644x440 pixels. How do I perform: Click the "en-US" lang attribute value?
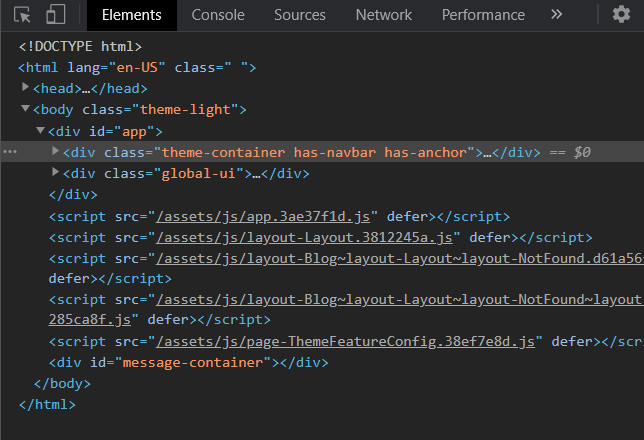pos(137,67)
